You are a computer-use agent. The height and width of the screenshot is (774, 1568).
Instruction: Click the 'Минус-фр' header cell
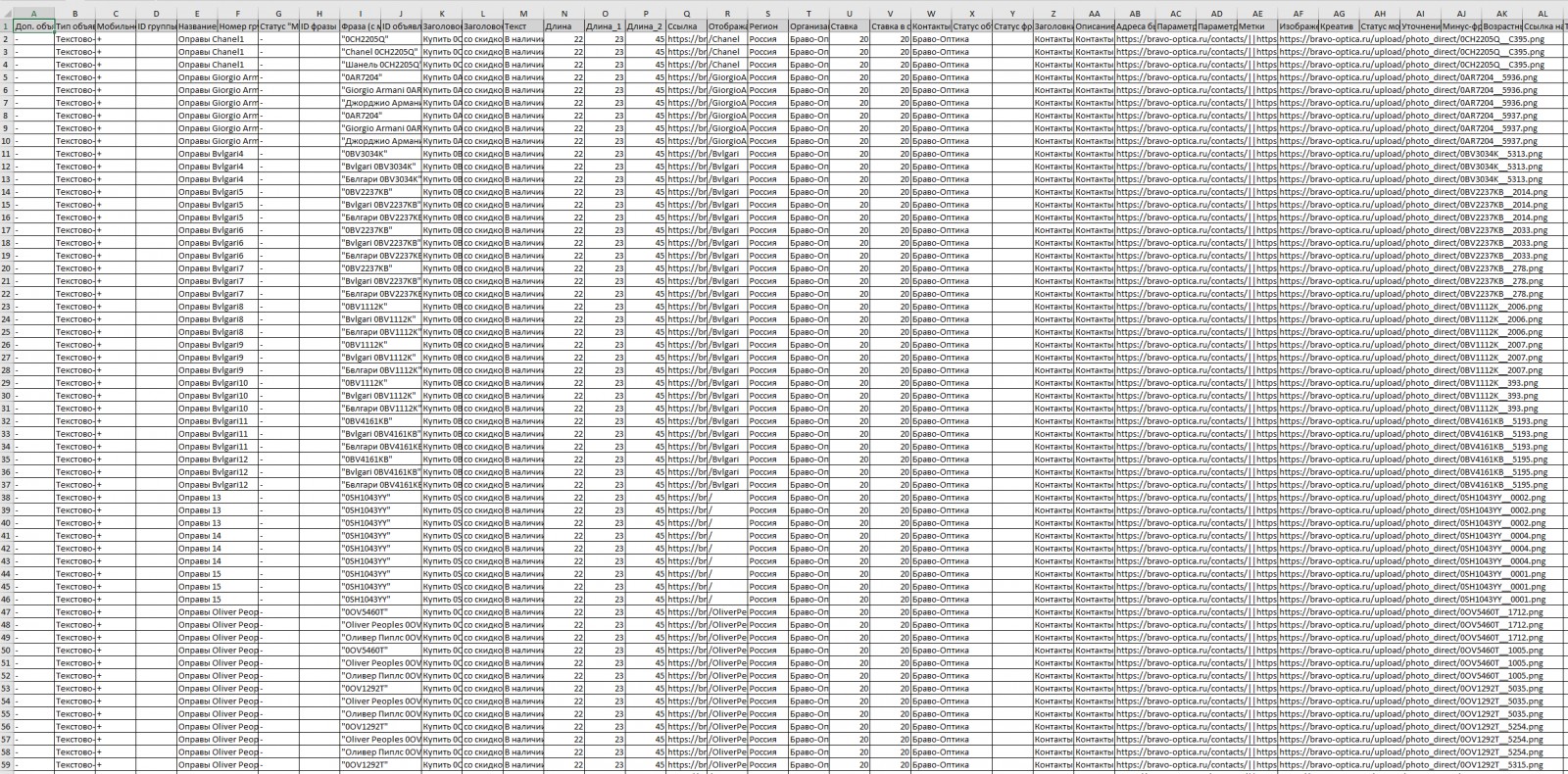(1461, 26)
